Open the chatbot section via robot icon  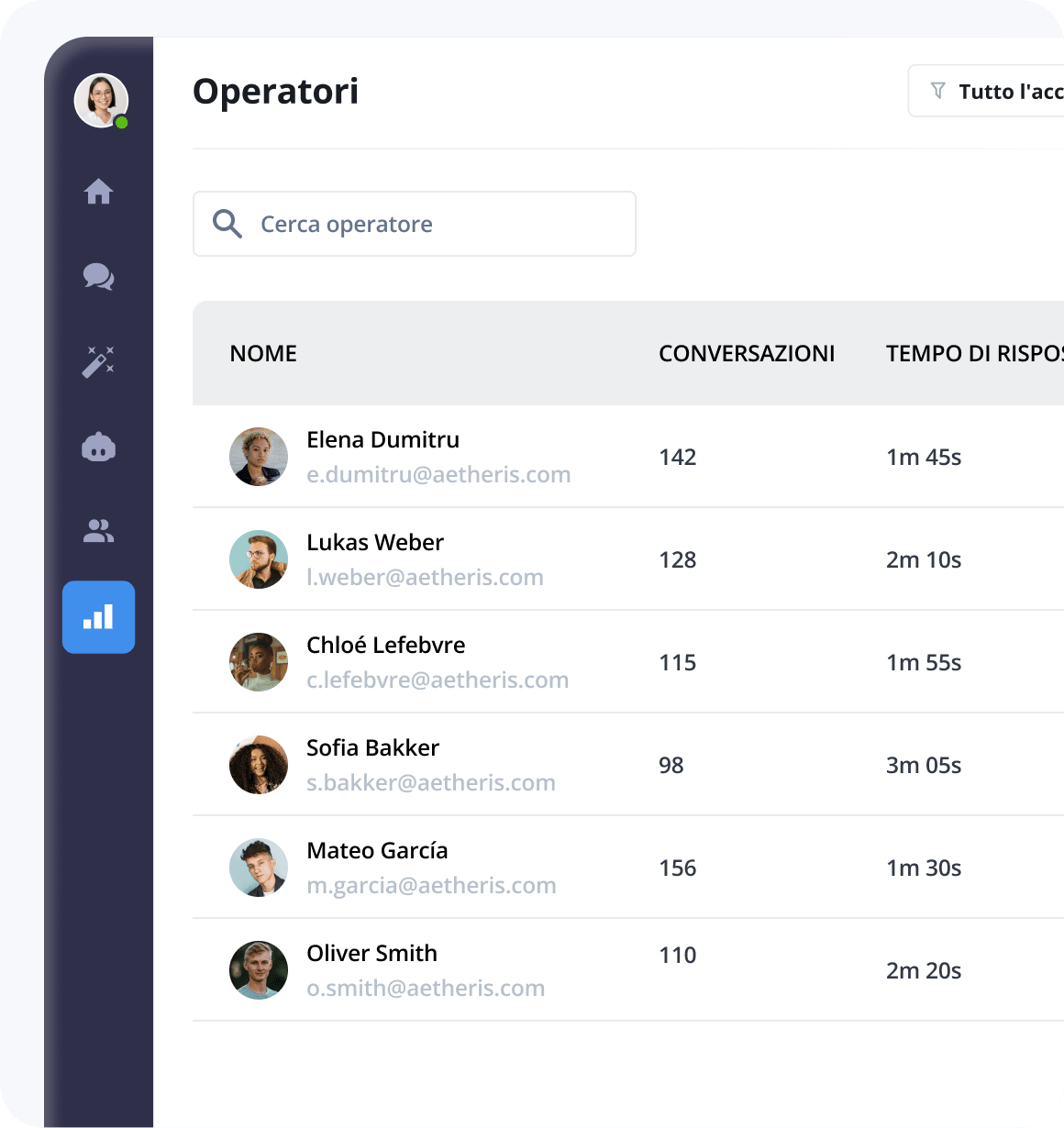[98, 447]
